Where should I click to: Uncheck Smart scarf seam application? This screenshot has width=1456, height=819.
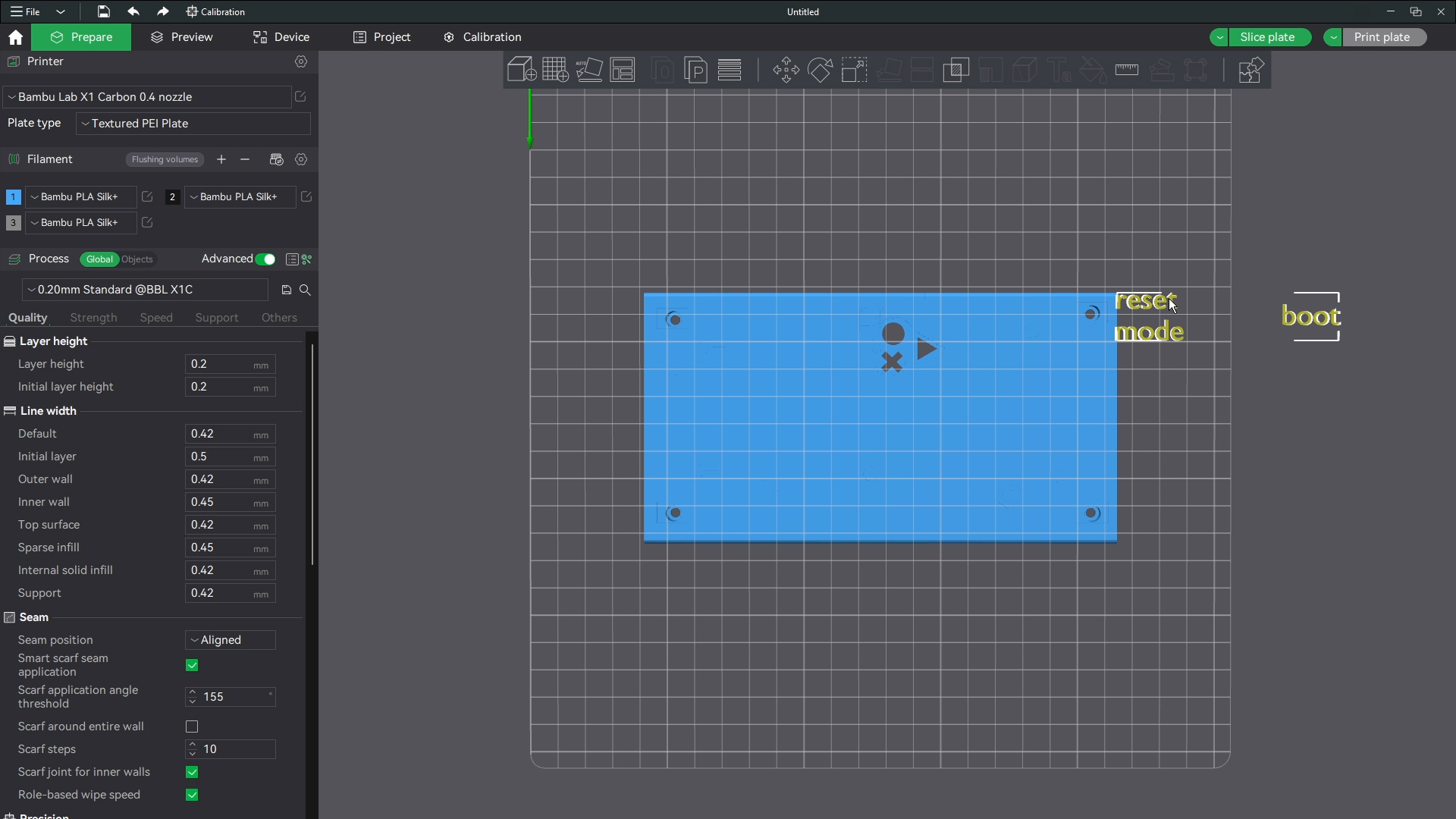click(192, 665)
